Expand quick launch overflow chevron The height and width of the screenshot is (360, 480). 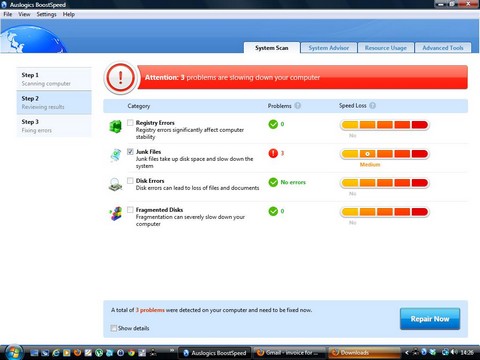[x=172, y=350]
